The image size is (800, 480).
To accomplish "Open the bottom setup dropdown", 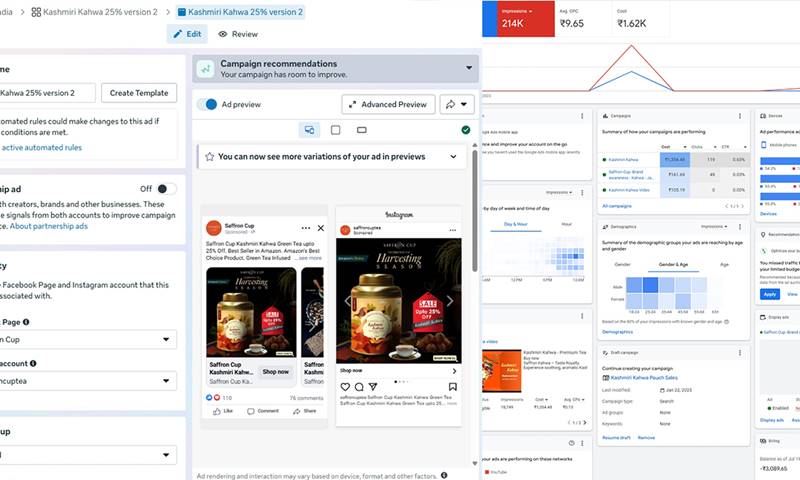I will (88, 454).
